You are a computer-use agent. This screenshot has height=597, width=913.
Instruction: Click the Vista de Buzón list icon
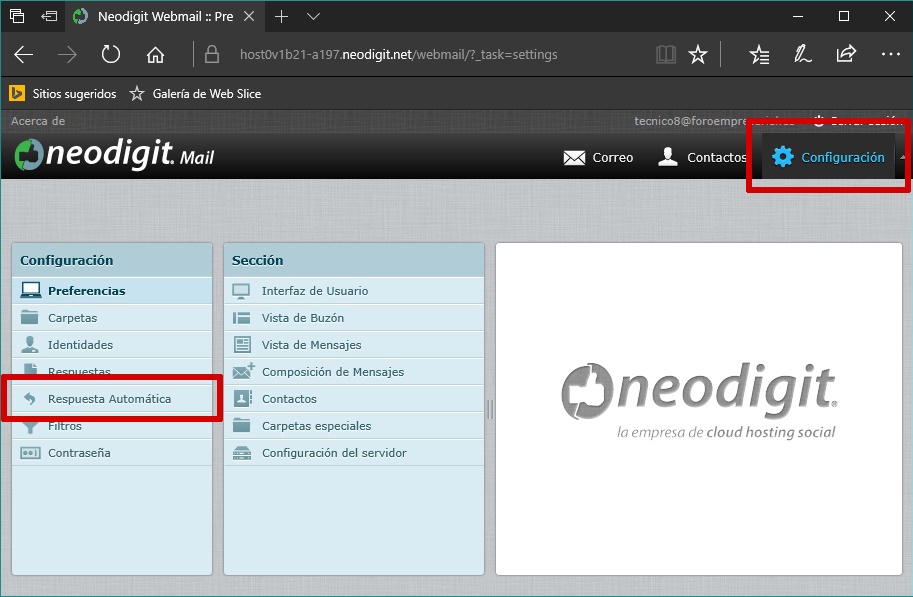point(242,318)
